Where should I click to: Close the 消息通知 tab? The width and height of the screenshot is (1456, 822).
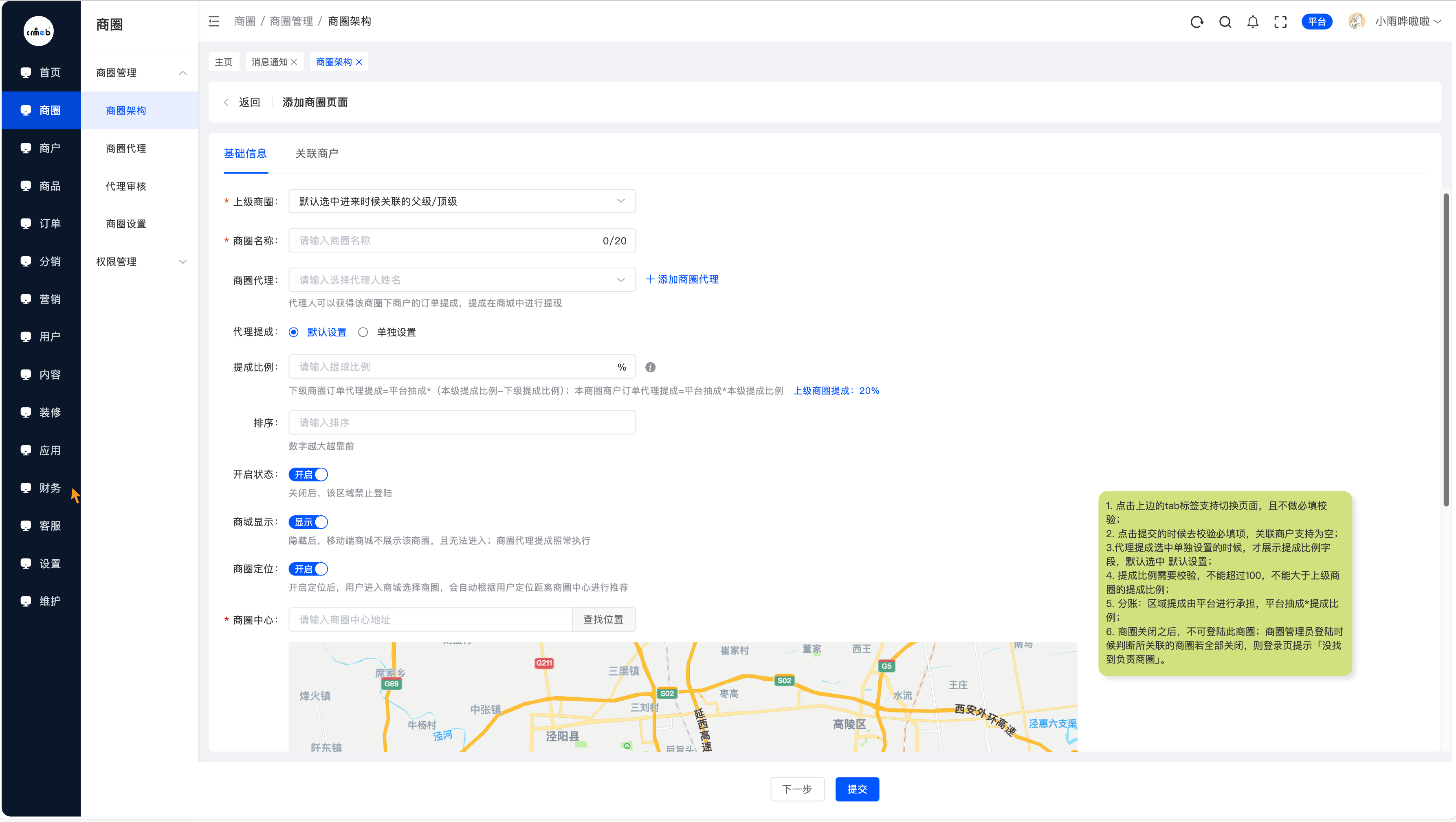[294, 62]
